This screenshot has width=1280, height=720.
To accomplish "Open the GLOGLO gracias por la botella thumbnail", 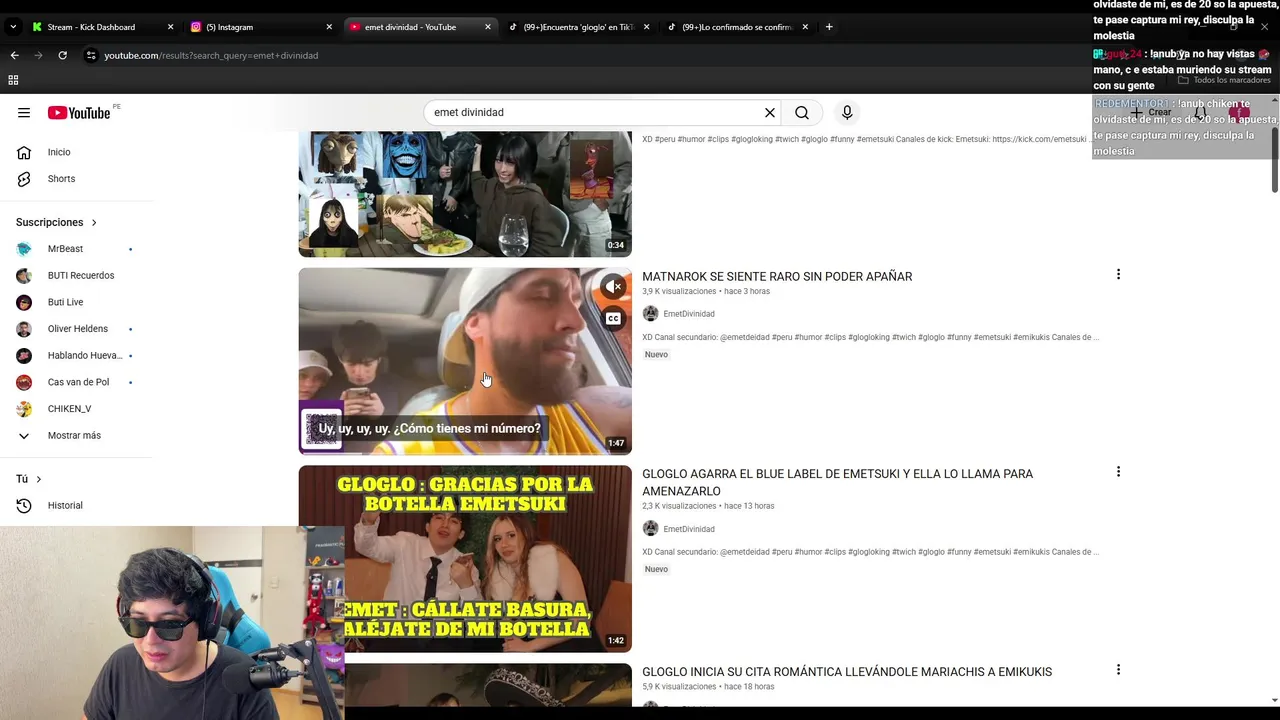I will [x=465, y=559].
